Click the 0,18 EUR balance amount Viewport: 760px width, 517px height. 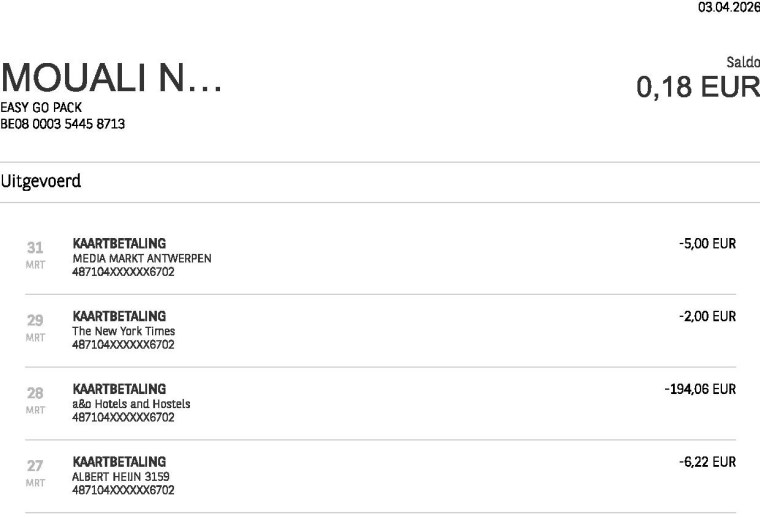[x=697, y=87]
